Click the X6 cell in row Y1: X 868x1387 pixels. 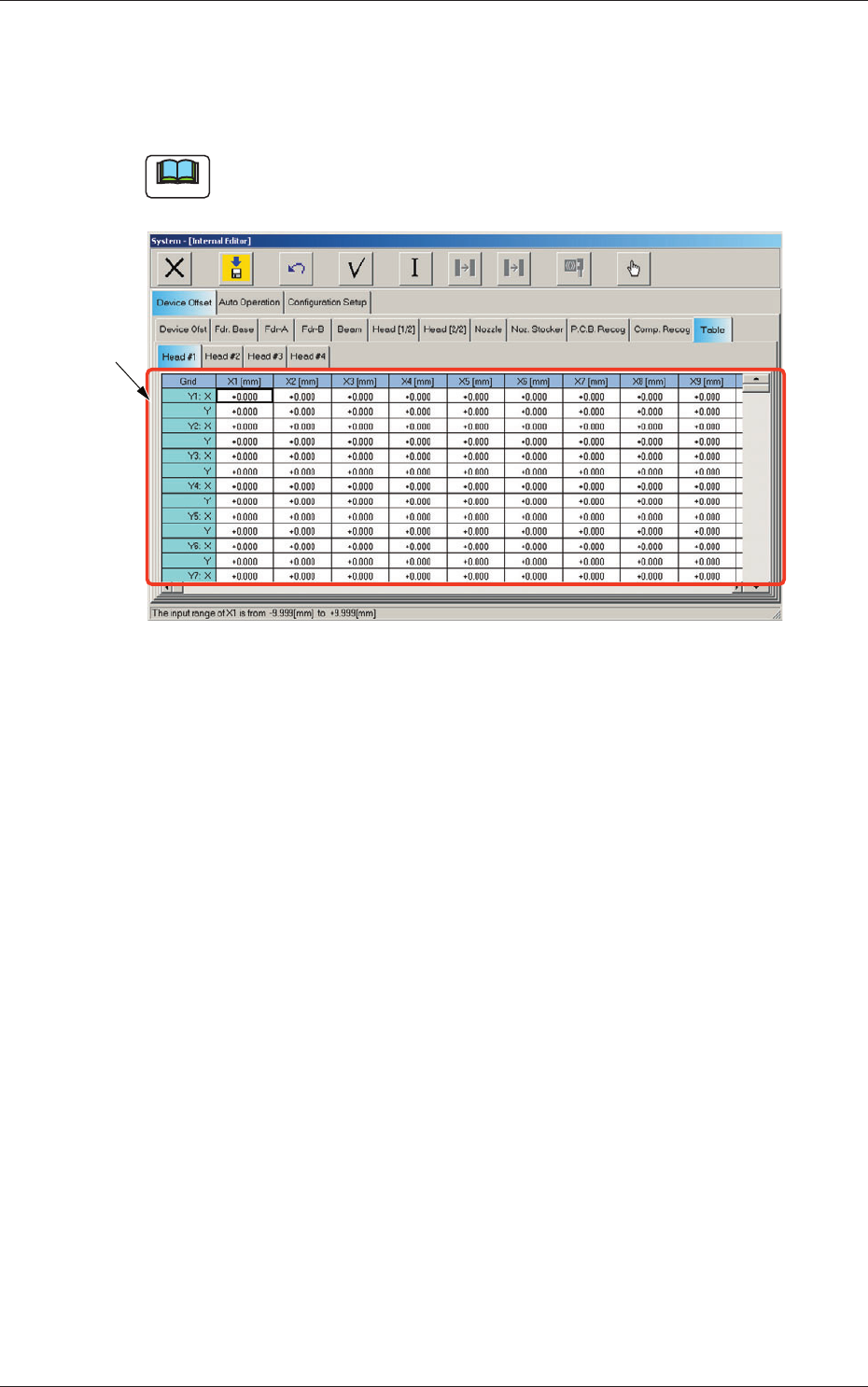click(x=534, y=397)
